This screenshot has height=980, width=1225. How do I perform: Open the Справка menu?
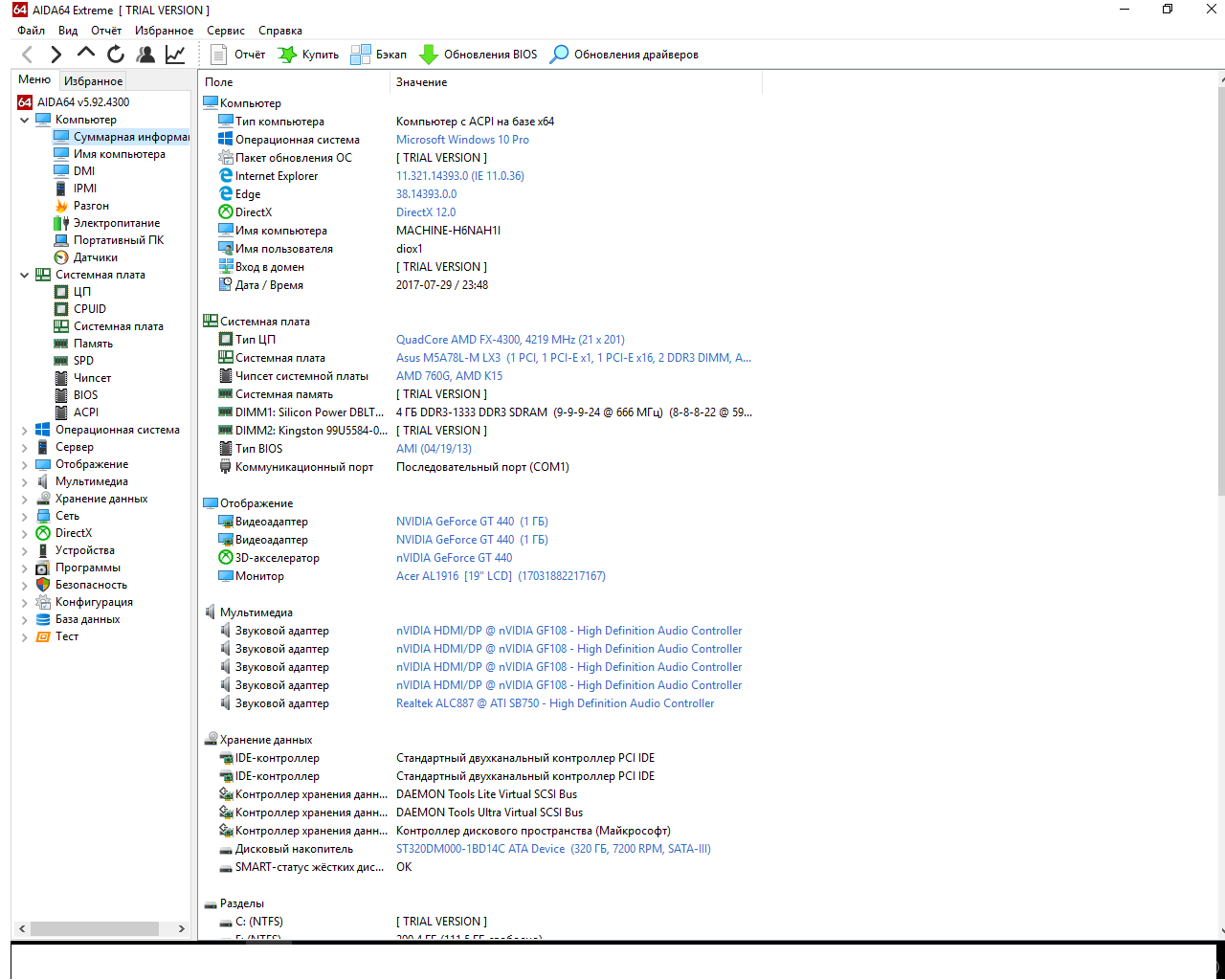[x=280, y=31]
